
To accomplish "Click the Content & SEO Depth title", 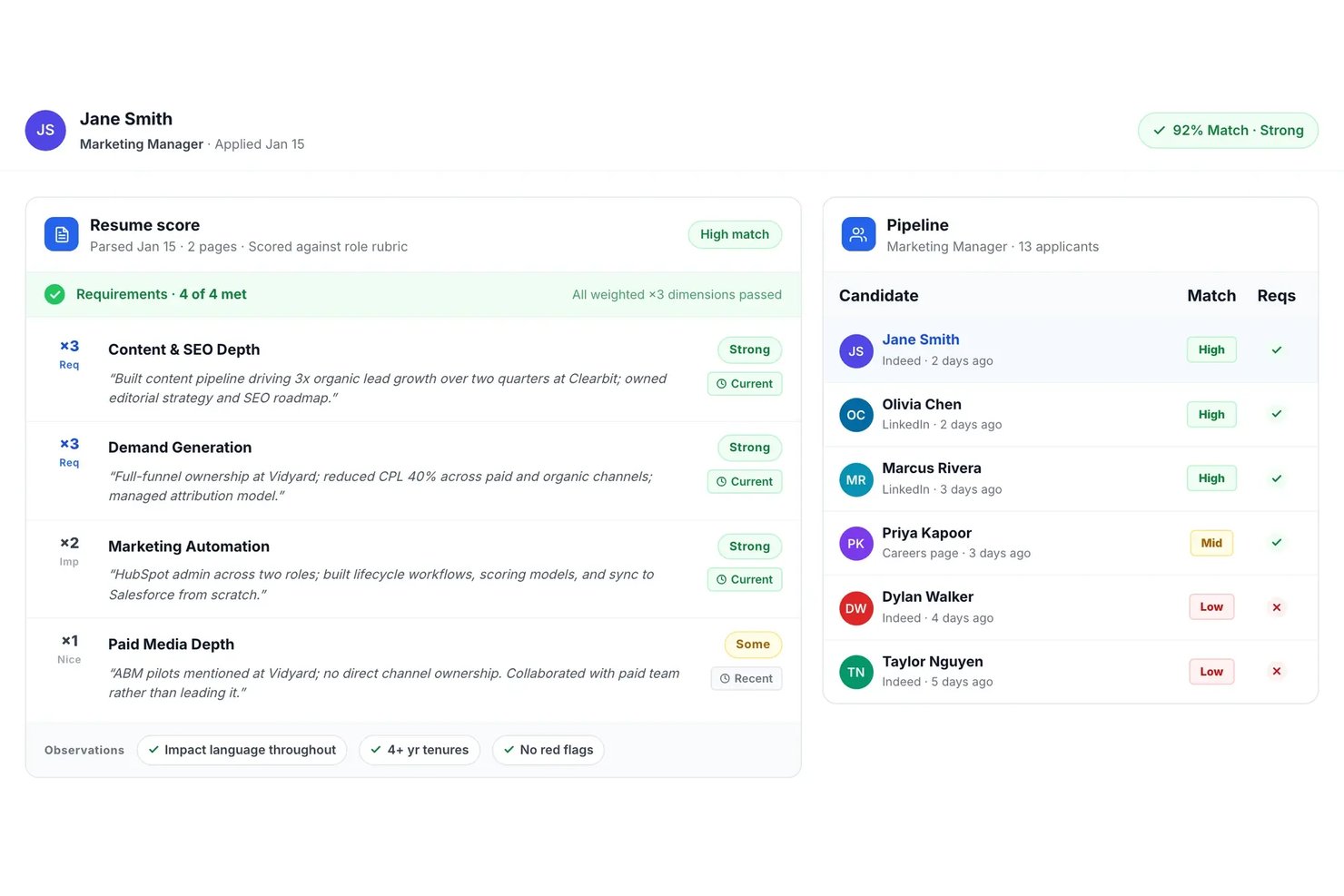I will point(183,350).
